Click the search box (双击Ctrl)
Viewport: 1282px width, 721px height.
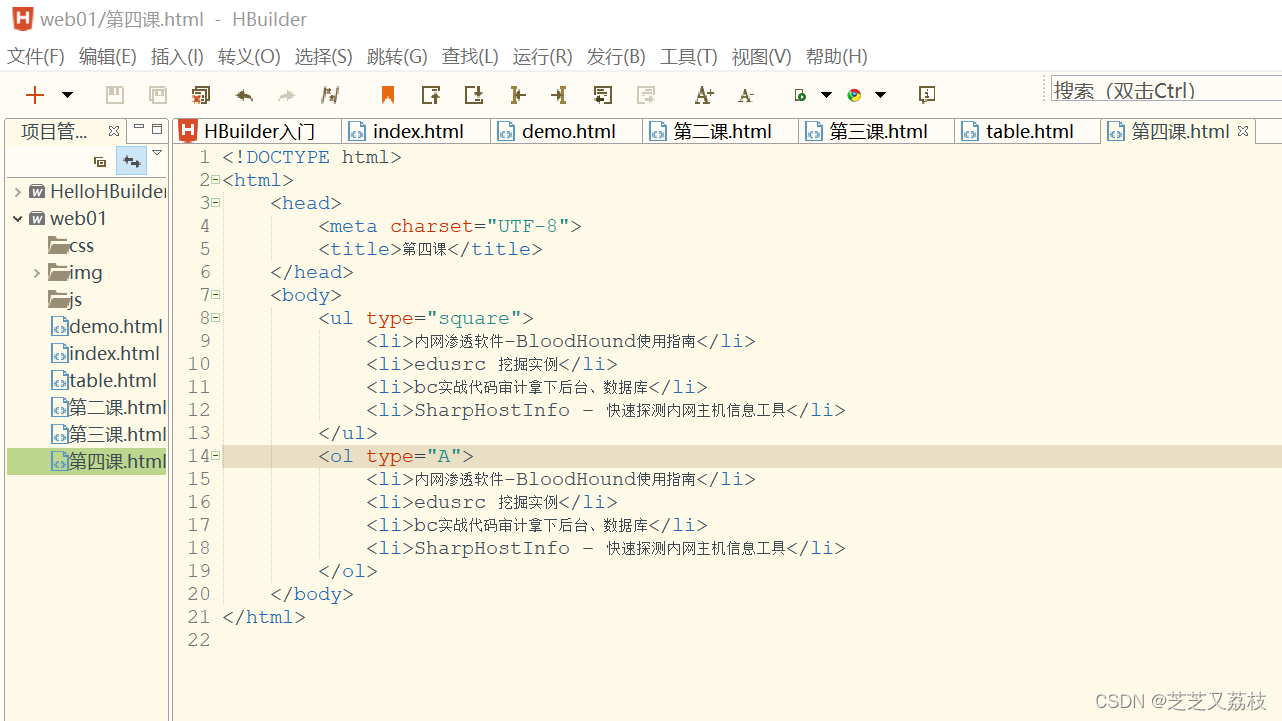click(1166, 90)
